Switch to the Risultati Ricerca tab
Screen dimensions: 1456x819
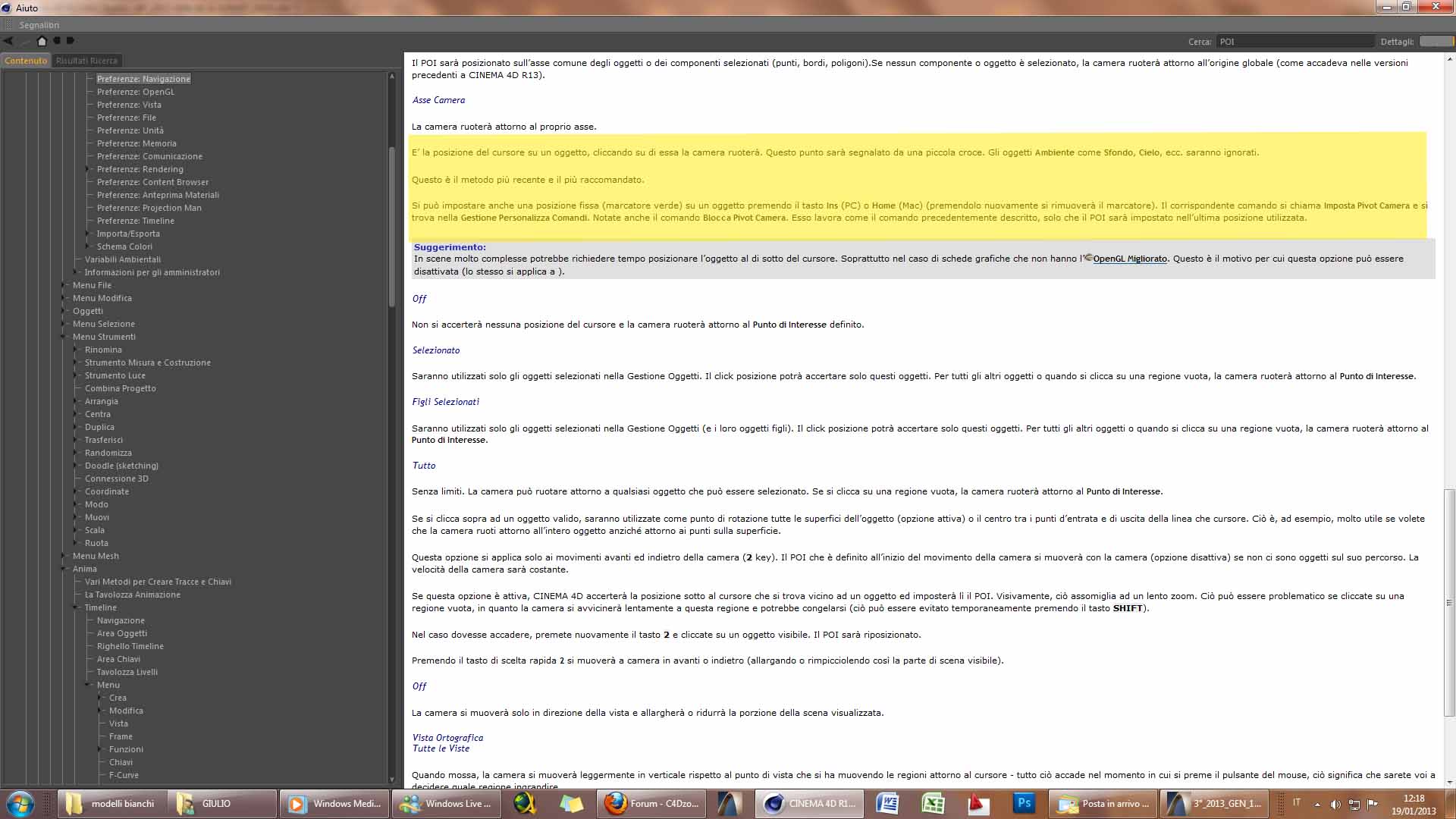[86, 61]
